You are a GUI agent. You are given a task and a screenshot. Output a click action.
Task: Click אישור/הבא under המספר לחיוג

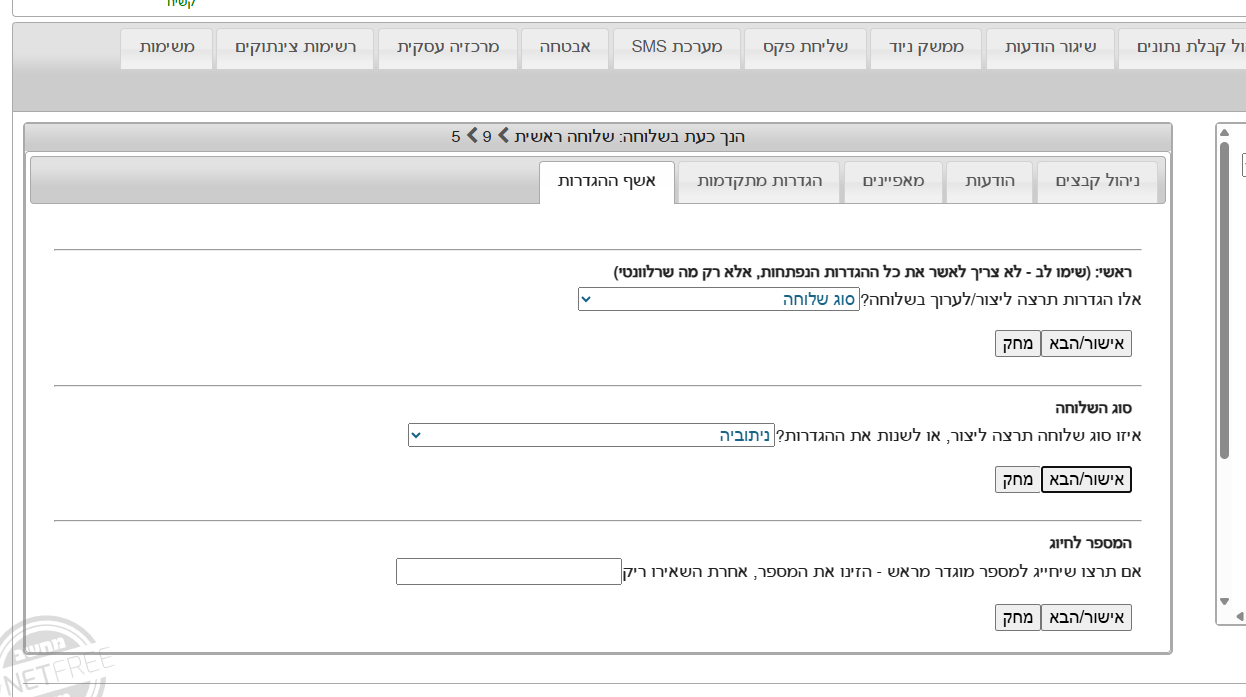tap(1086, 617)
